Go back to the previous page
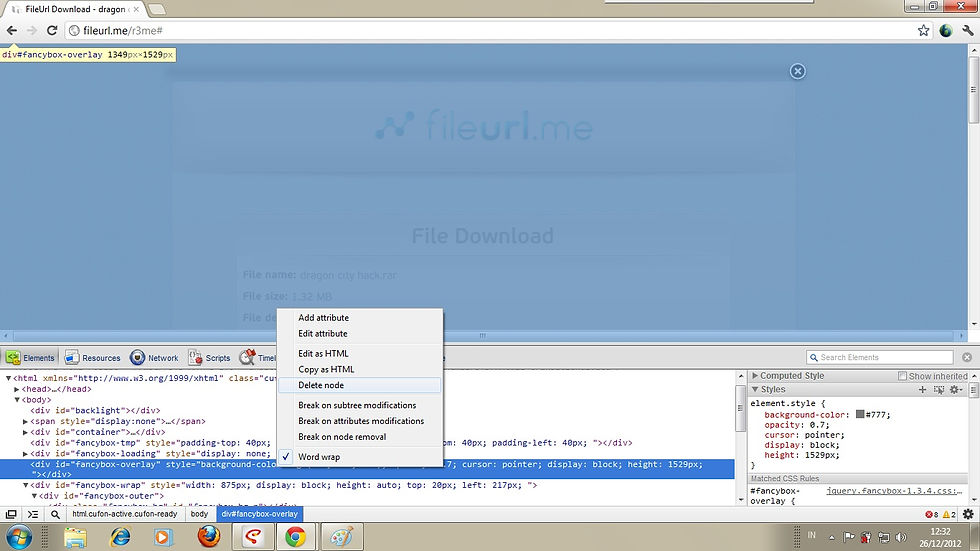The height and width of the screenshot is (551, 980). point(12,30)
